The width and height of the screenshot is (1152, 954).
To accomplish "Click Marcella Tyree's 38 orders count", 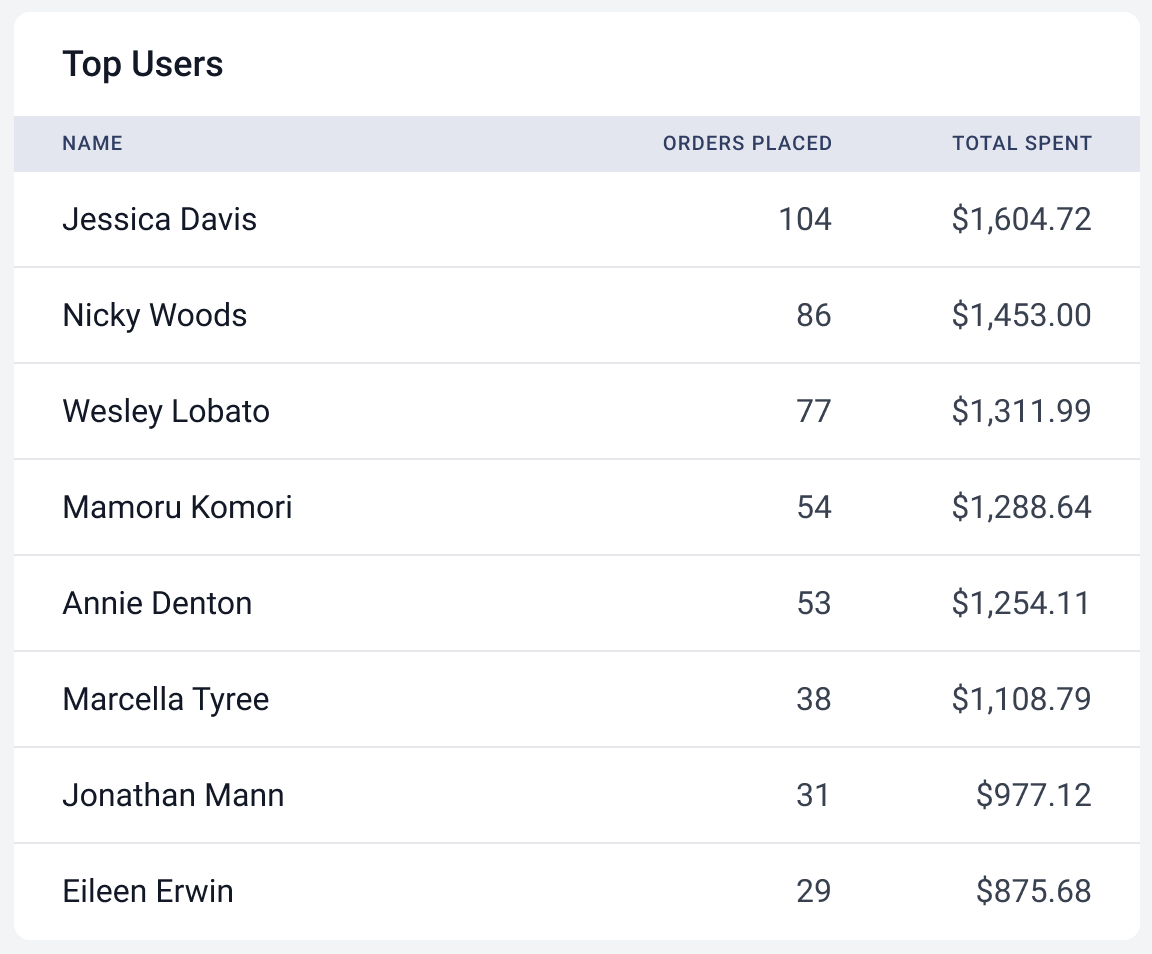I will 814,699.
